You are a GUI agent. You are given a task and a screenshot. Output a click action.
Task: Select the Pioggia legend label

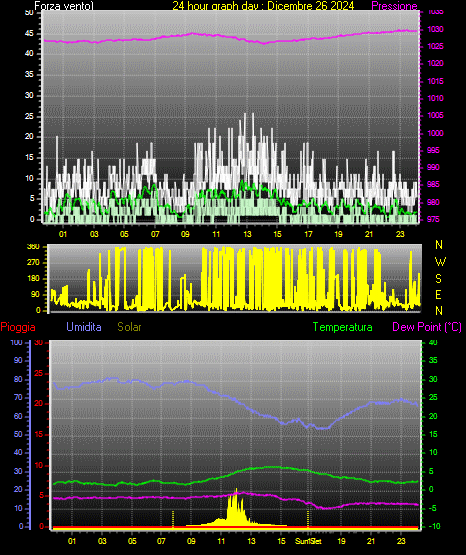tap(18, 327)
